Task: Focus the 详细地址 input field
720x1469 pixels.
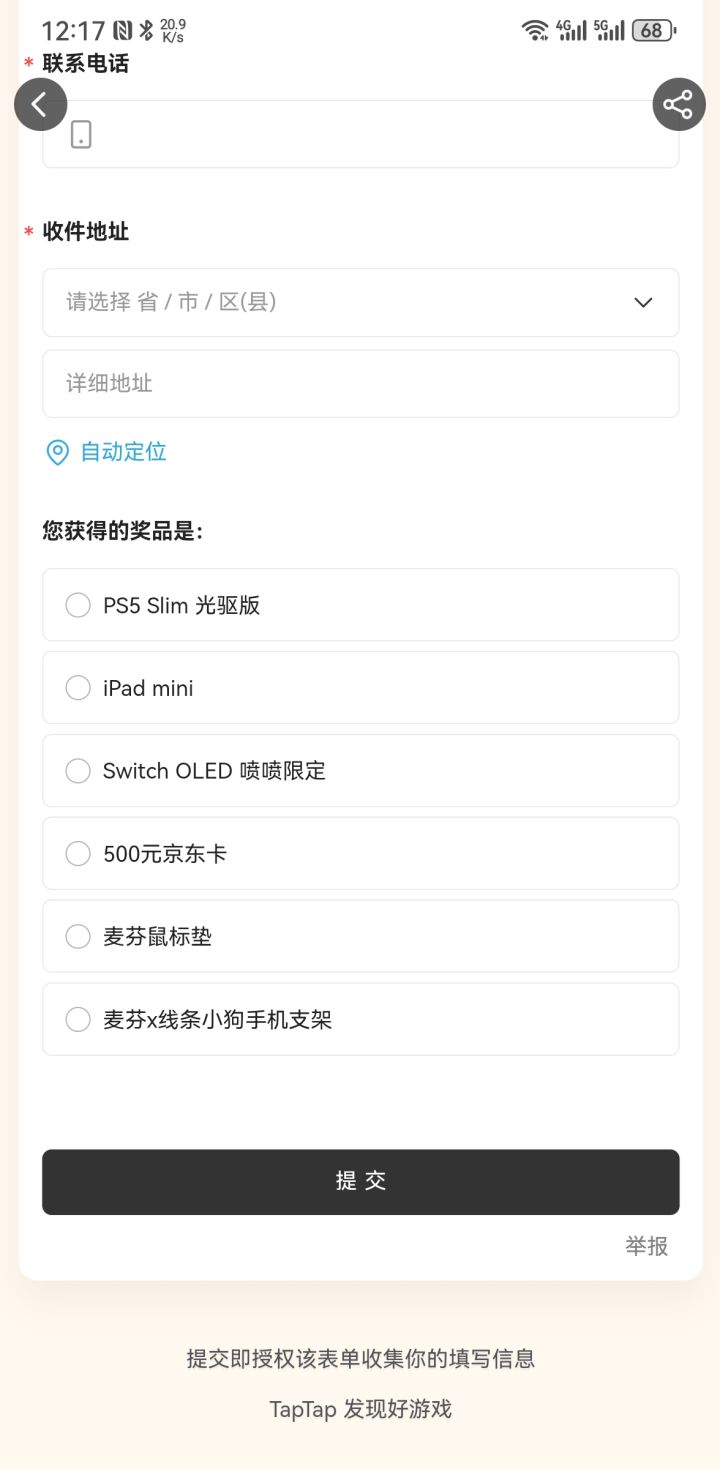Action: pyautogui.click(x=360, y=383)
